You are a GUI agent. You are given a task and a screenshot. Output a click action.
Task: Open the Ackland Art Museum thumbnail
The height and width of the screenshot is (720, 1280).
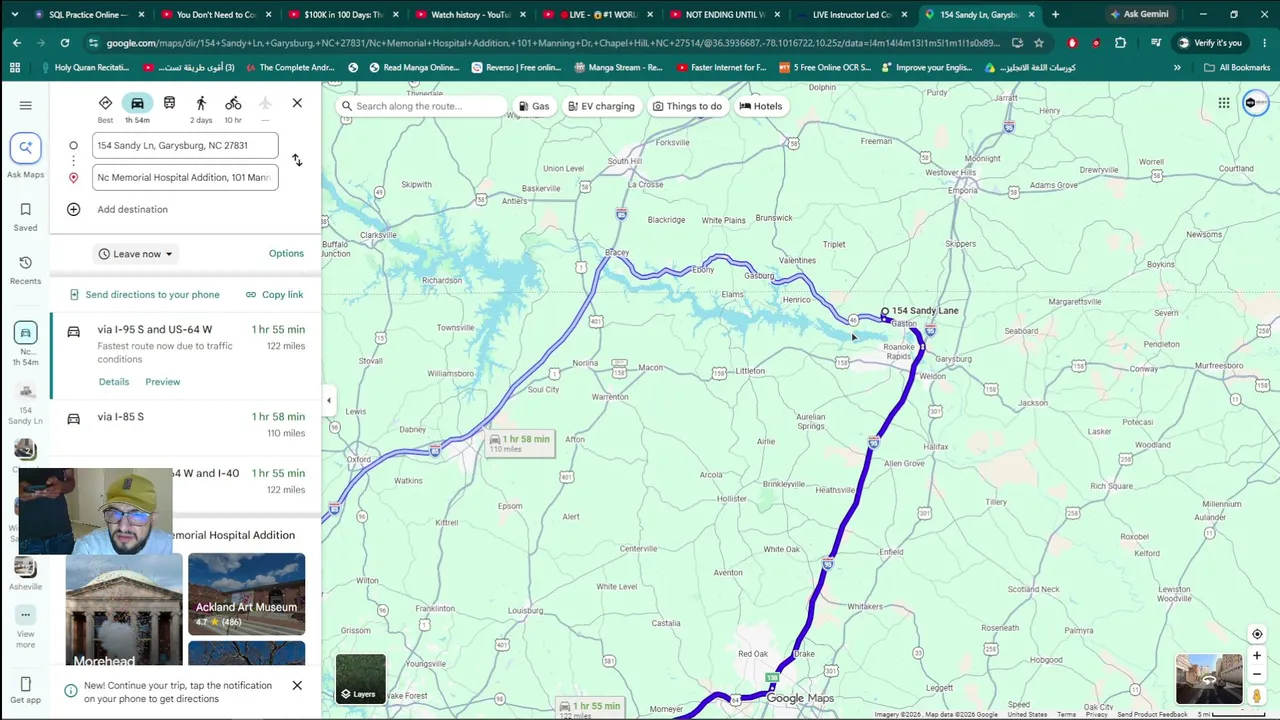click(x=246, y=594)
